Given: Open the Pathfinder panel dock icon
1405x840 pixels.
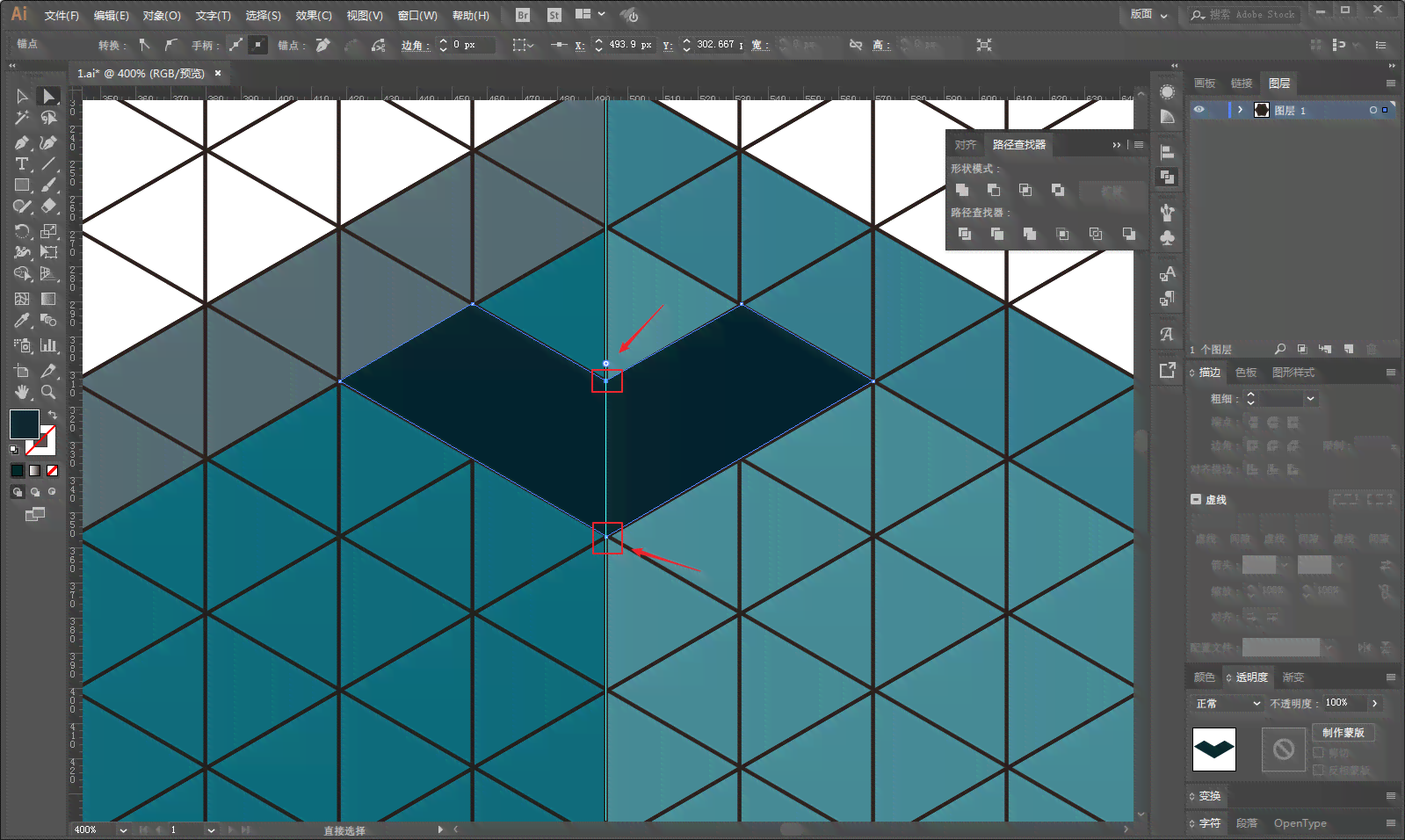Looking at the screenshot, I should 1167,177.
